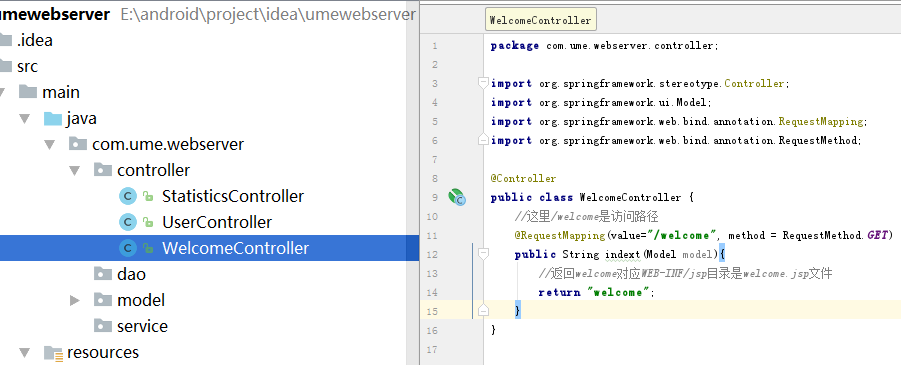Click the java source folder icon
Screen dimensions: 901x365
pos(53,118)
